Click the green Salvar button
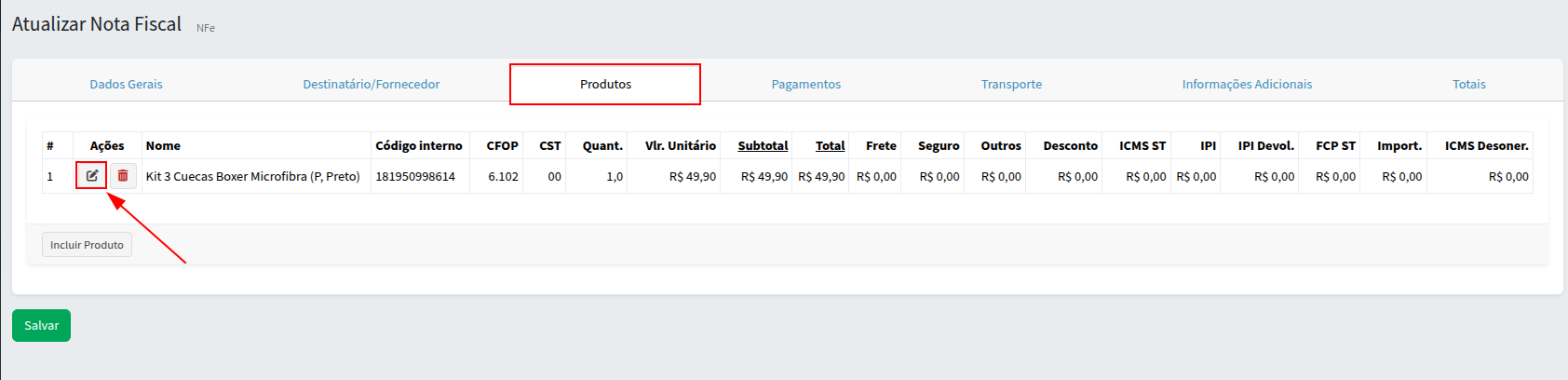 (41, 326)
